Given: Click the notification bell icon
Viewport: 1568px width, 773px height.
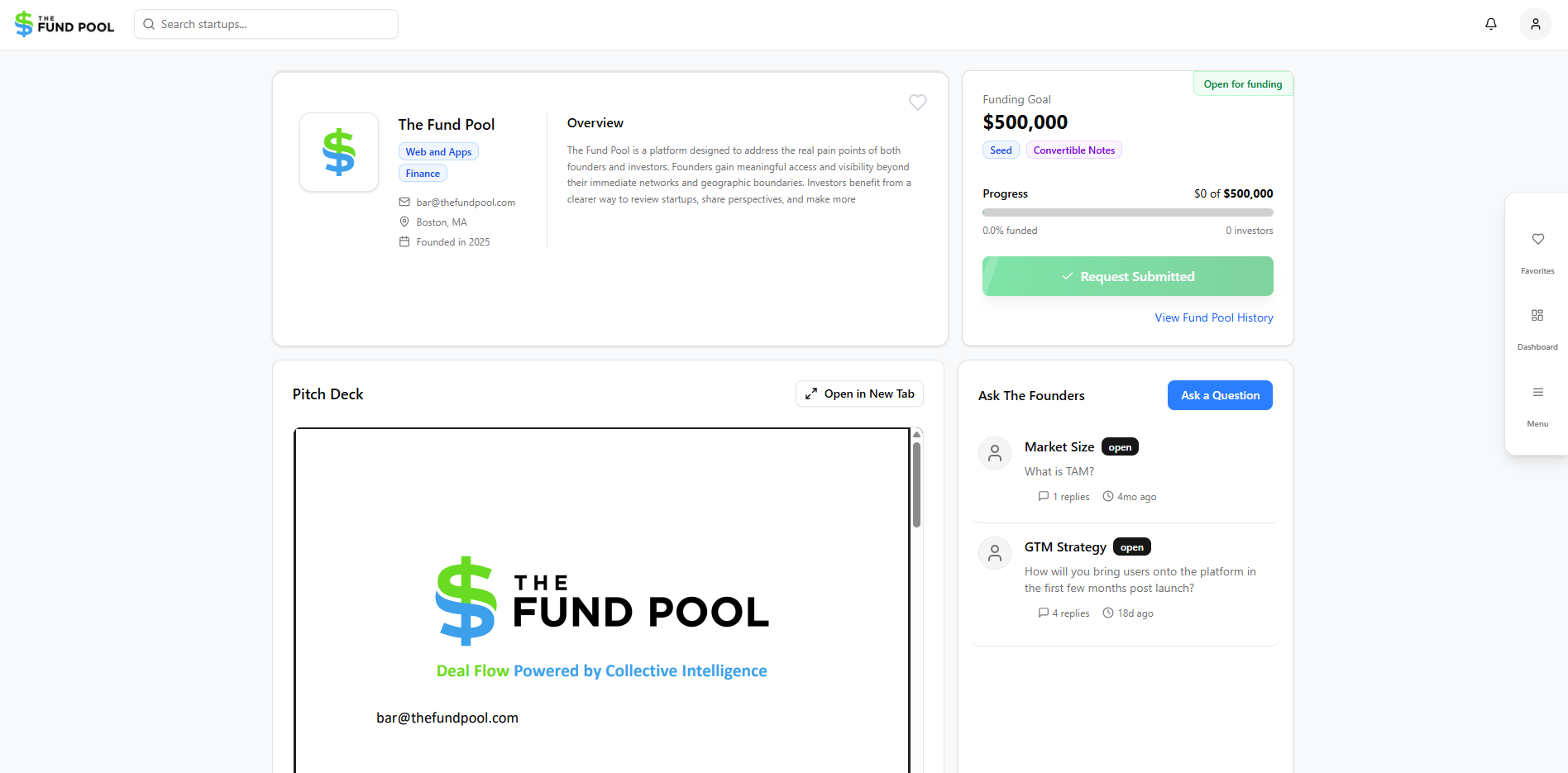Looking at the screenshot, I should pyautogui.click(x=1490, y=24).
